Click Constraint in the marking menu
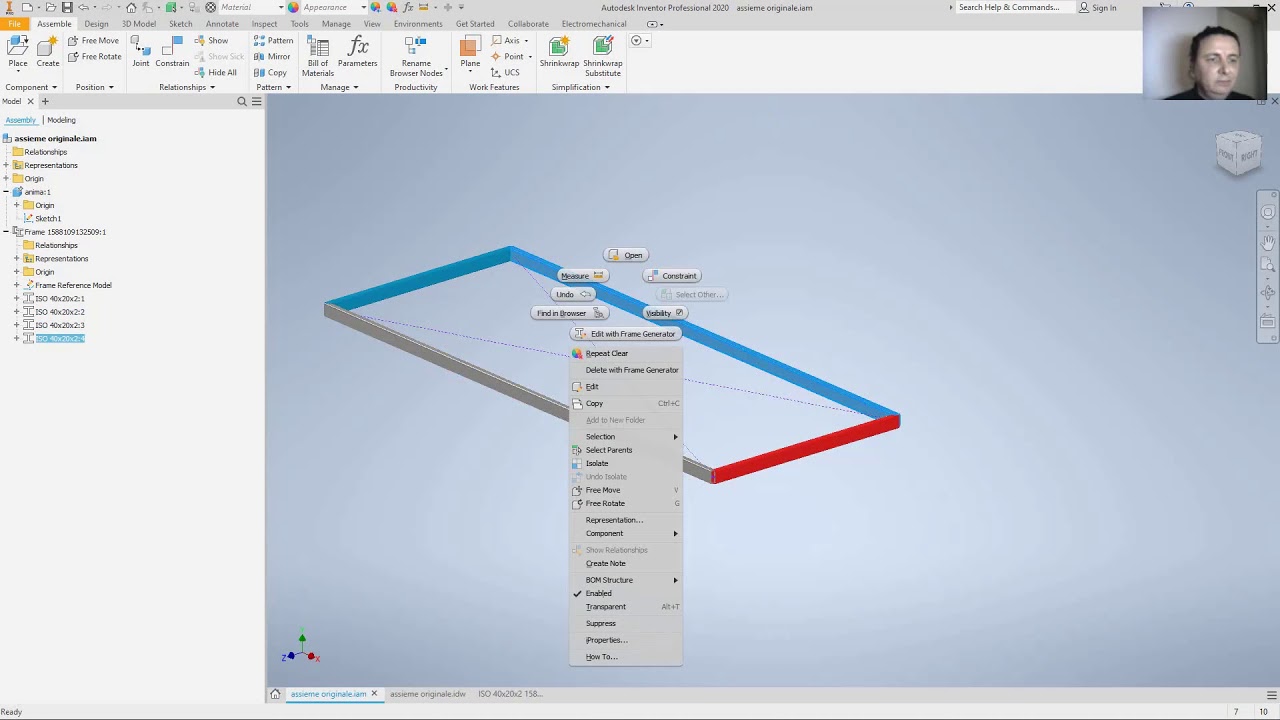1280x720 pixels. click(672, 276)
